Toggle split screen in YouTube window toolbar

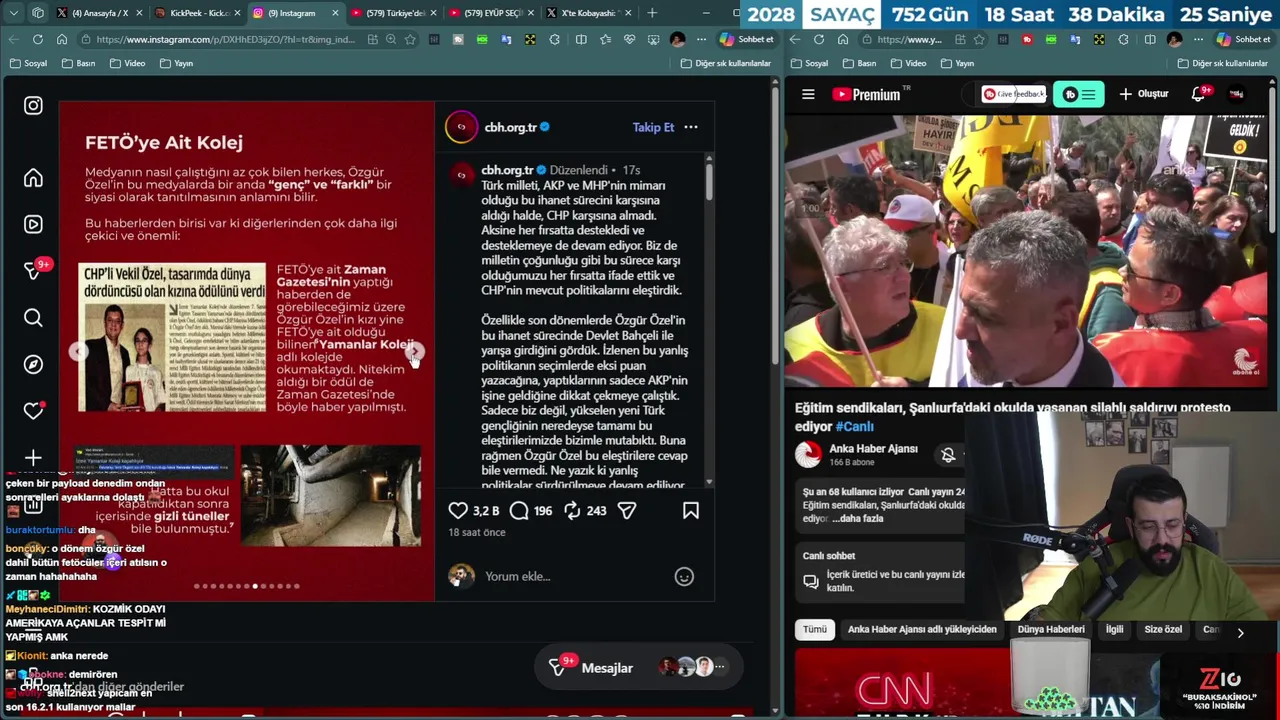(1150, 39)
